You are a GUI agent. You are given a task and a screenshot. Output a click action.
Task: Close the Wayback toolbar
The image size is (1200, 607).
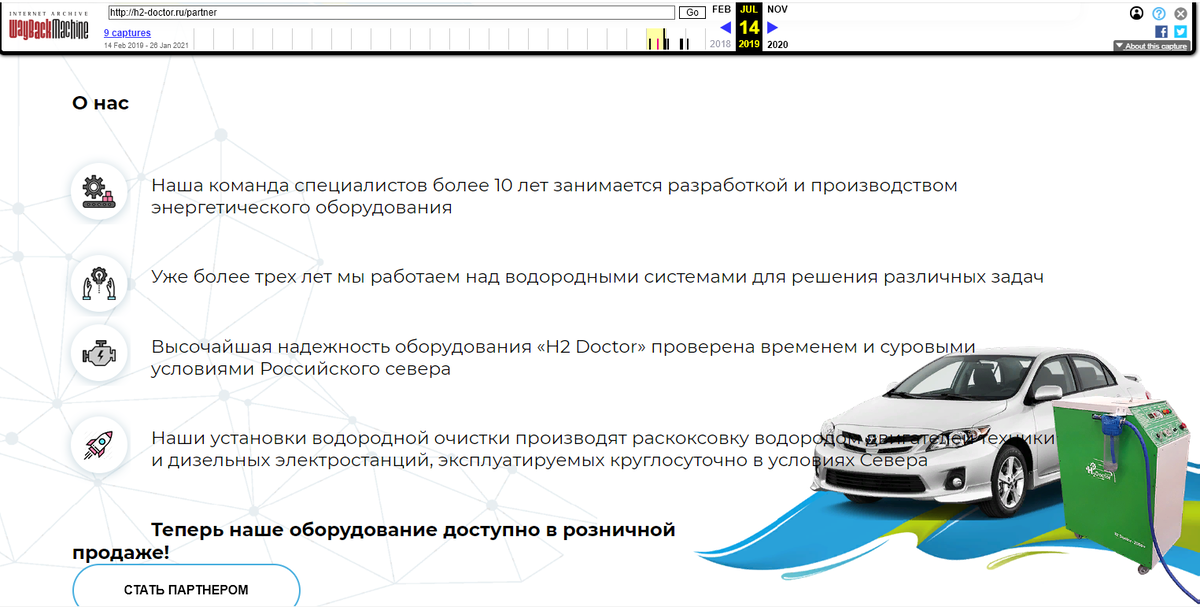pos(1181,13)
